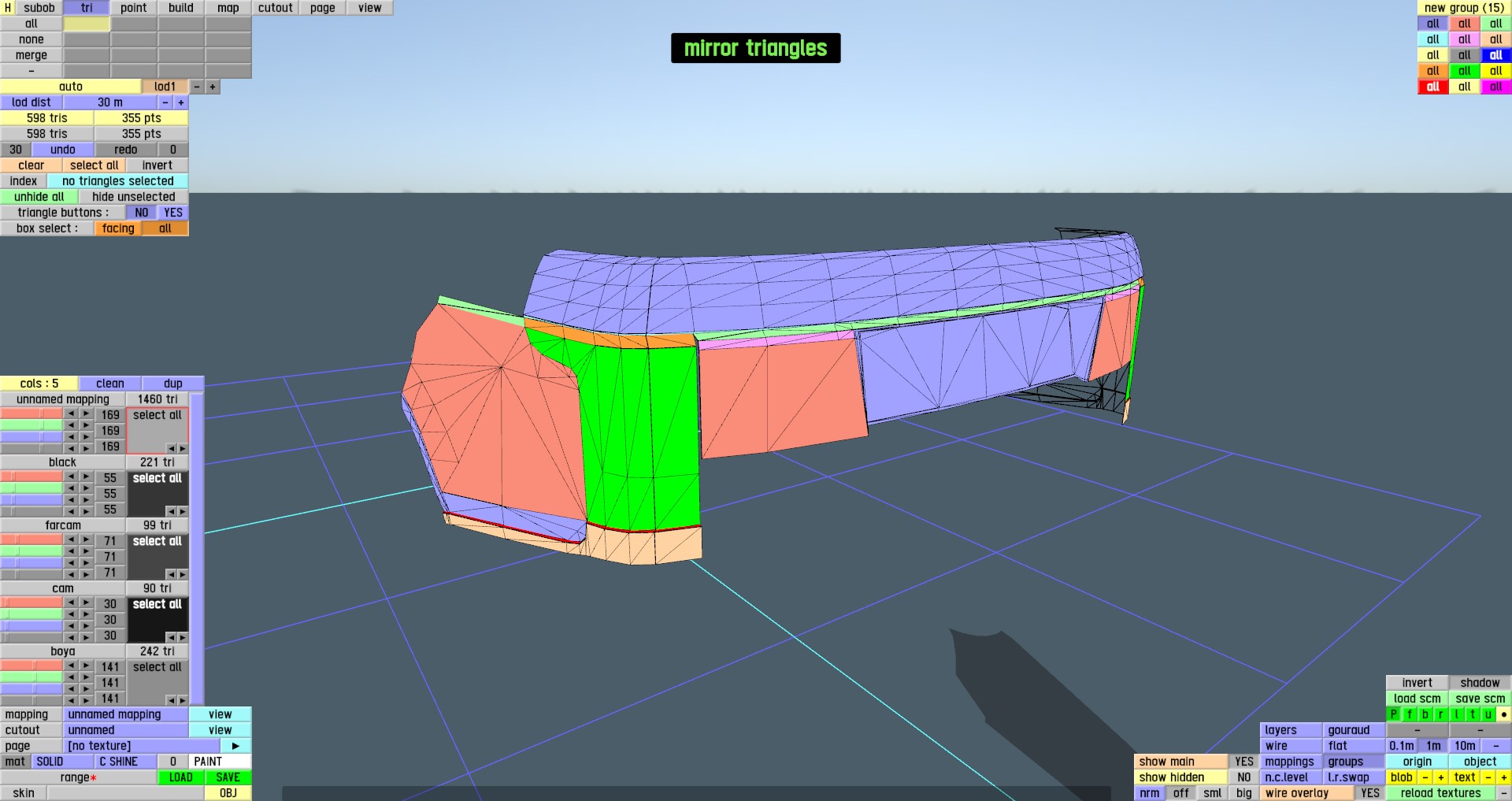
Task: Select the P perspective view button
Action: pyautogui.click(x=1394, y=714)
